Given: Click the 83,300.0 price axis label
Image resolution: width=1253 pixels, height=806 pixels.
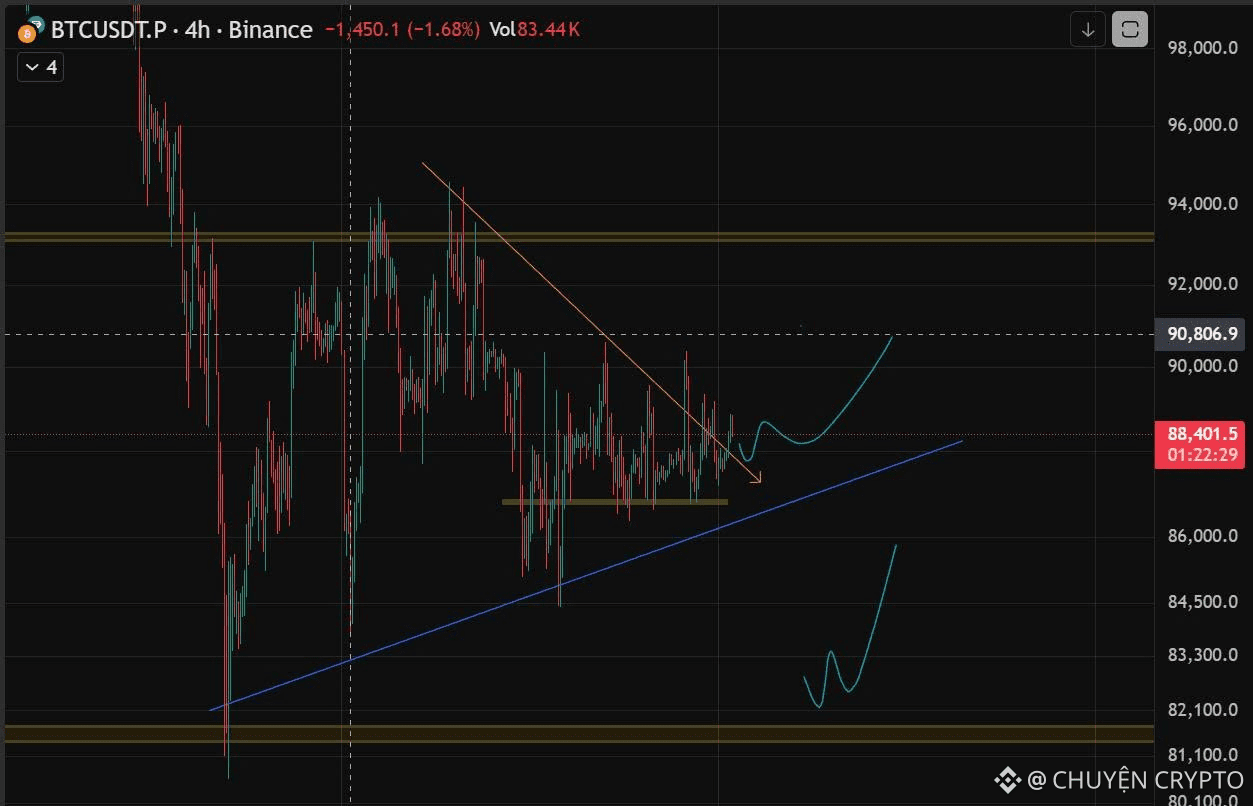Looking at the screenshot, I should pyautogui.click(x=1202, y=655).
